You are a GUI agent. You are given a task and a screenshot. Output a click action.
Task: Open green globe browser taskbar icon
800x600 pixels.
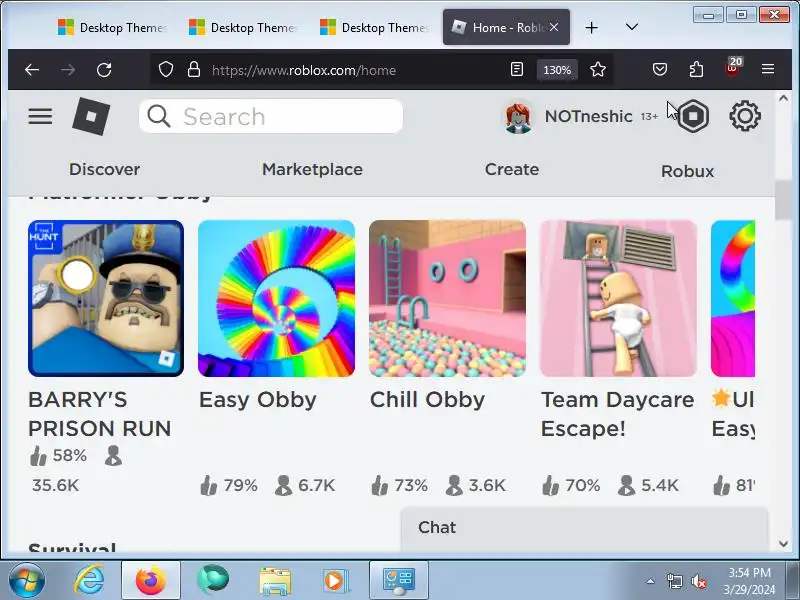[x=213, y=580]
